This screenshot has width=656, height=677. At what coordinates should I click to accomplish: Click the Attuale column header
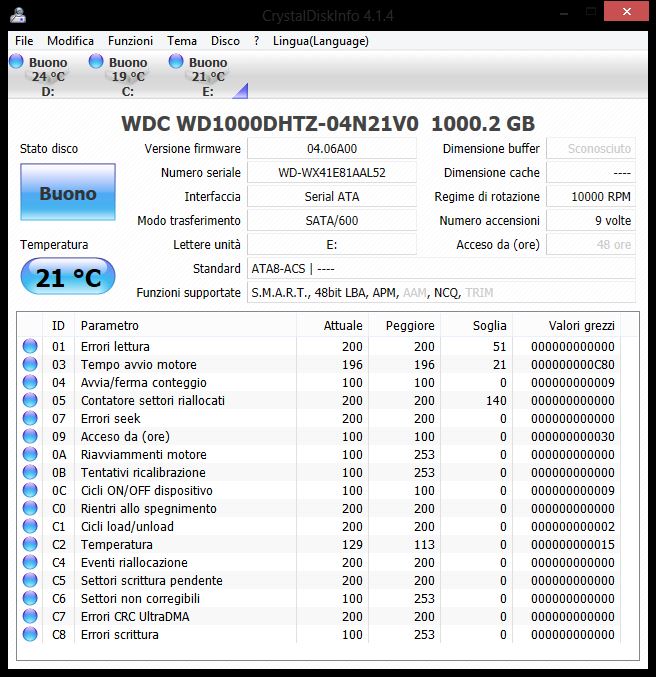[333, 326]
